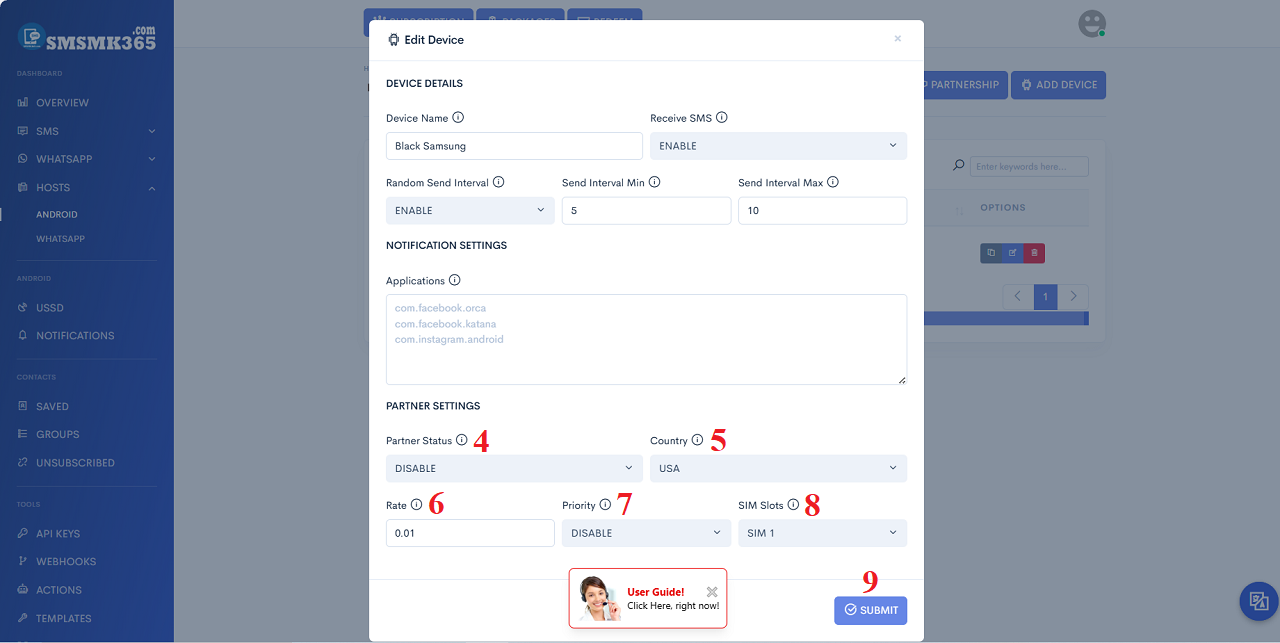Viewport: 1280px width, 643px height.
Task: Click the keyword search field behind the dialog
Action: click(x=1029, y=166)
